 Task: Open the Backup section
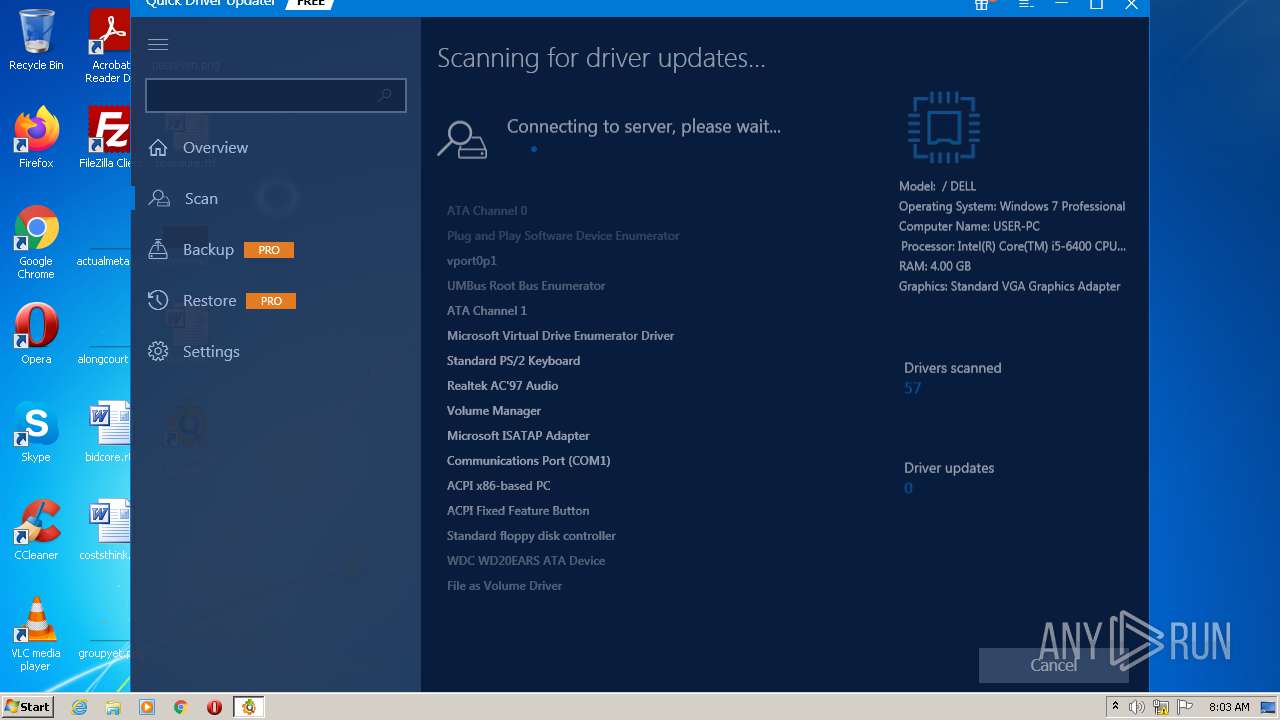[x=208, y=249]
